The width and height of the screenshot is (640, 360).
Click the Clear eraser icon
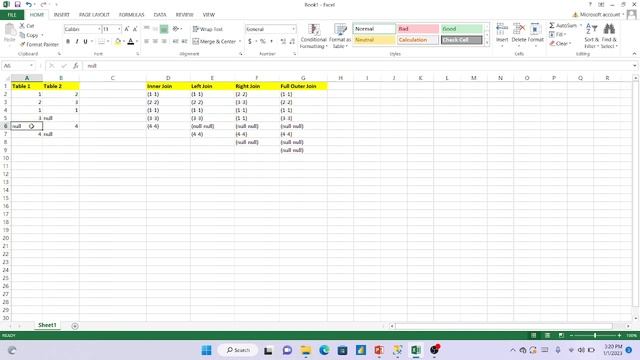[552, 43]
